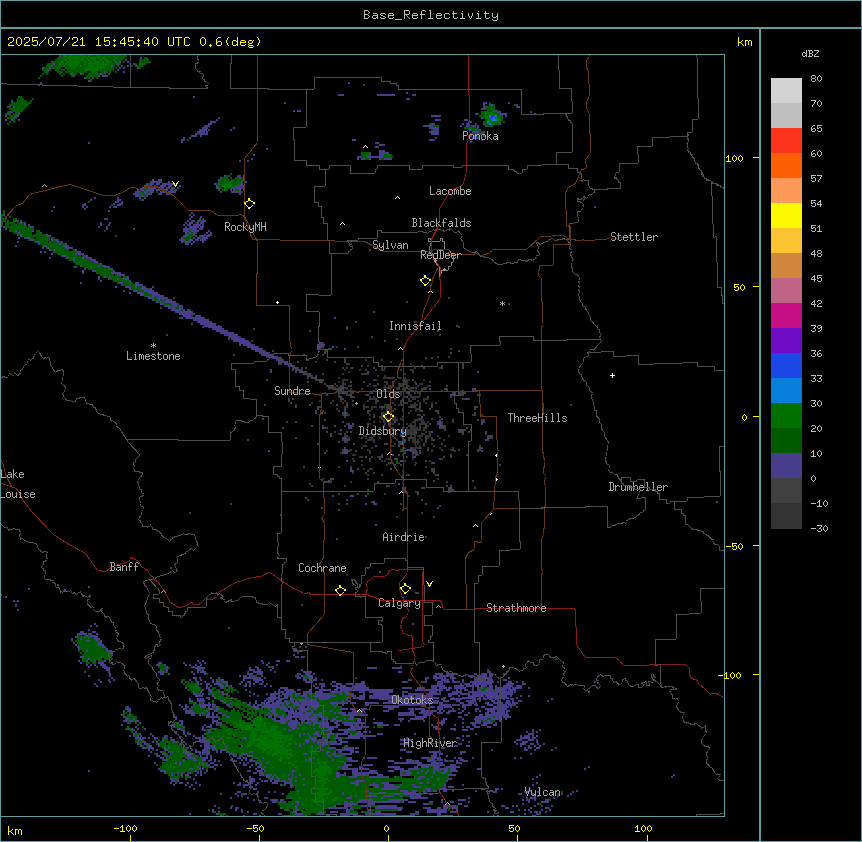Click the -50 km tick on bottom axis

(x=255, y=828)
